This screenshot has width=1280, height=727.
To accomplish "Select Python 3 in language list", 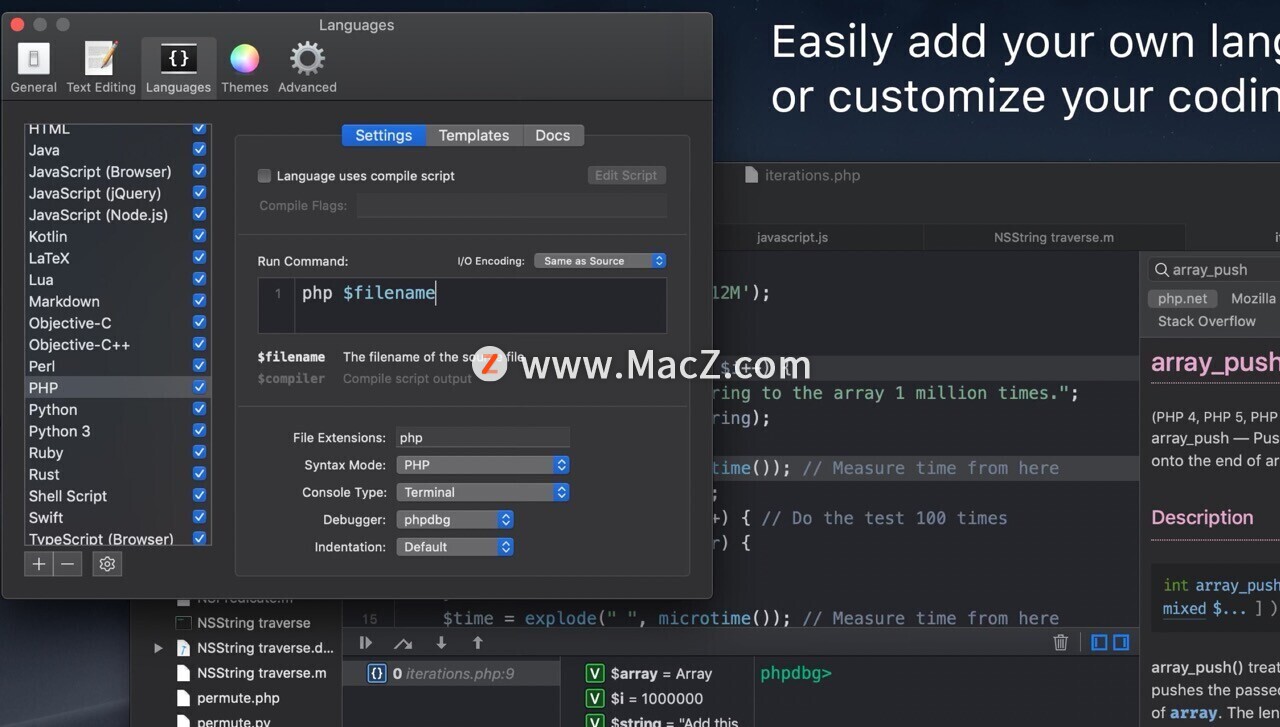I will [x=60, y=431].
